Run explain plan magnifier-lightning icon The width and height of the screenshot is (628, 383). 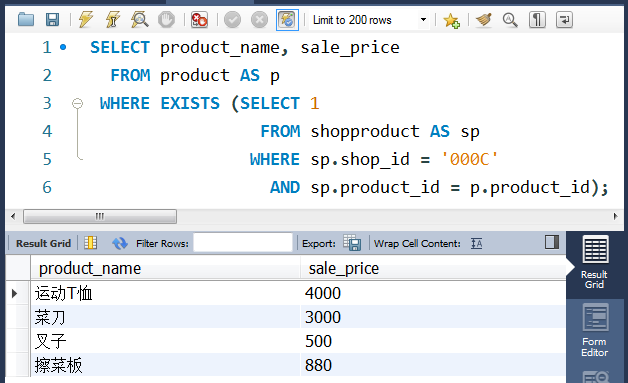(x=139, y=19)
